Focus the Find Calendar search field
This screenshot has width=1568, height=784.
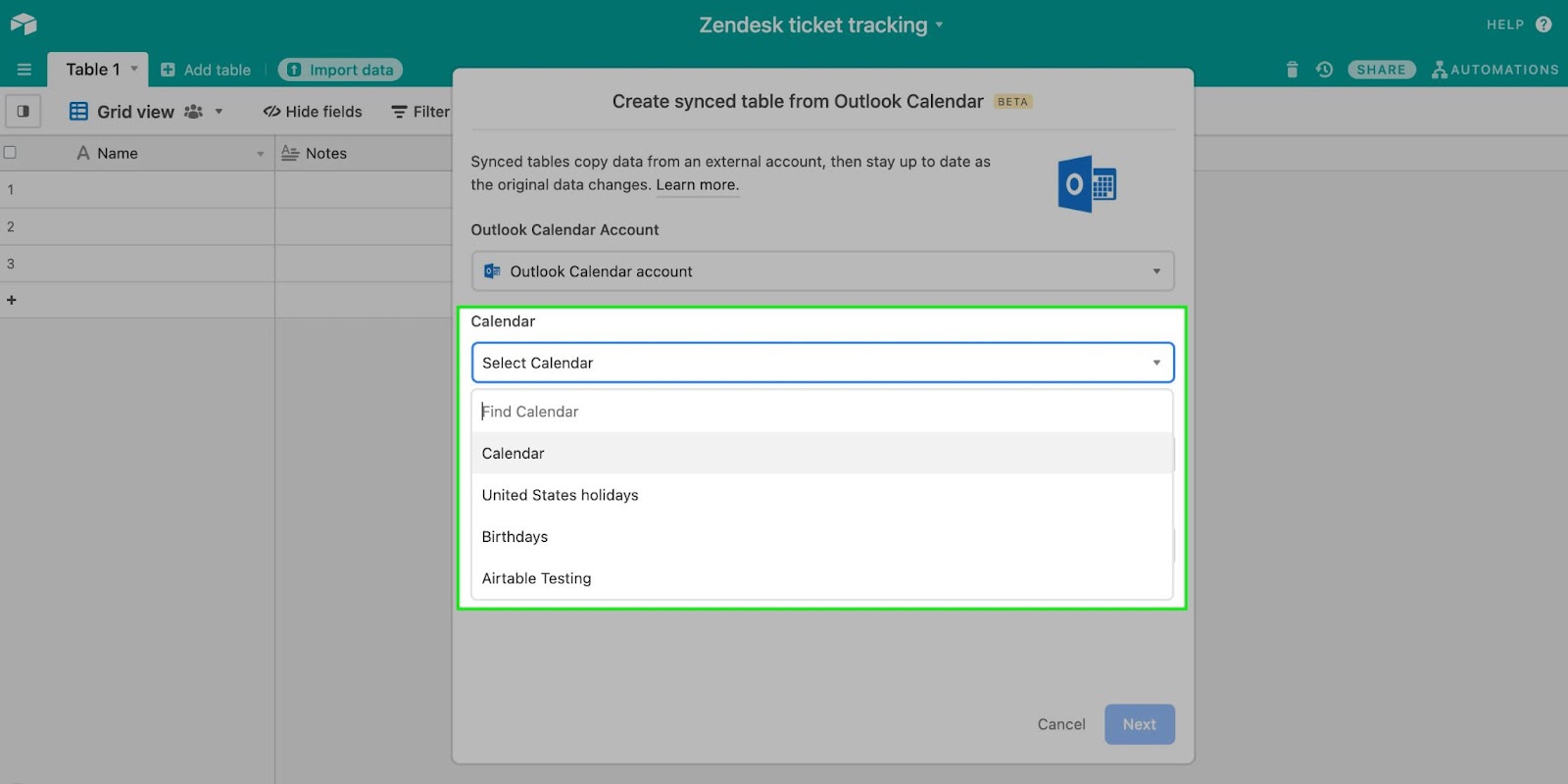[822, 412]
